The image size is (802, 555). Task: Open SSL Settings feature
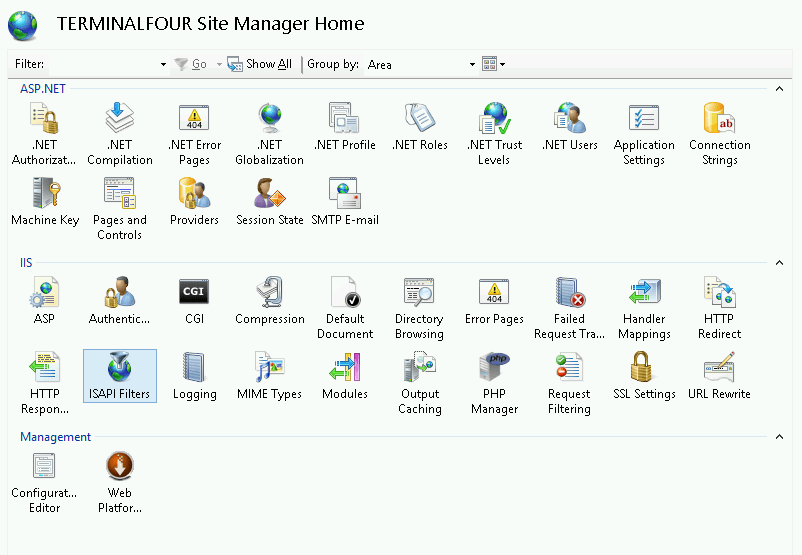click(644, 375)
